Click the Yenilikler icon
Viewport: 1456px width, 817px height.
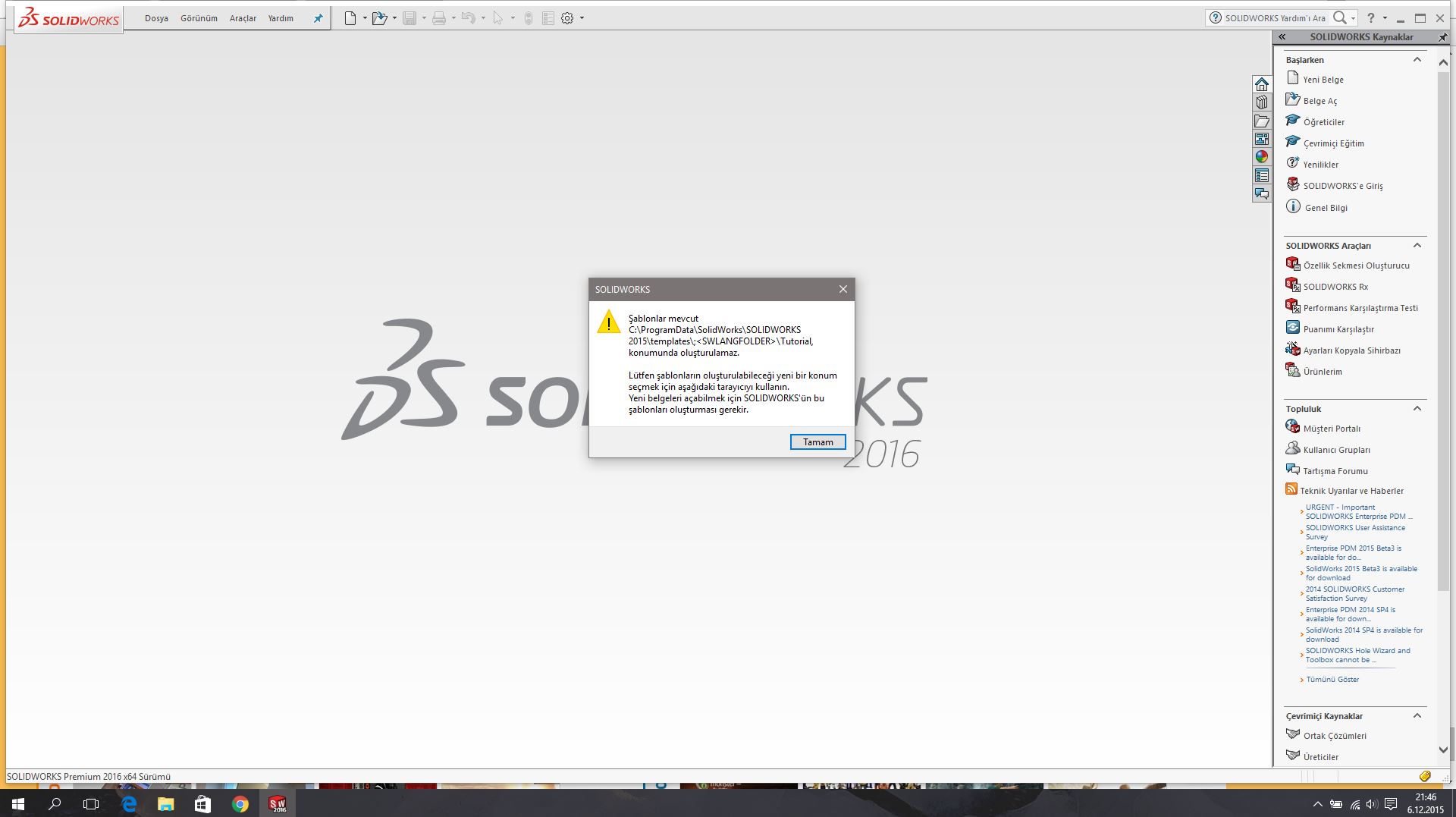click(x=1293, y=162)
